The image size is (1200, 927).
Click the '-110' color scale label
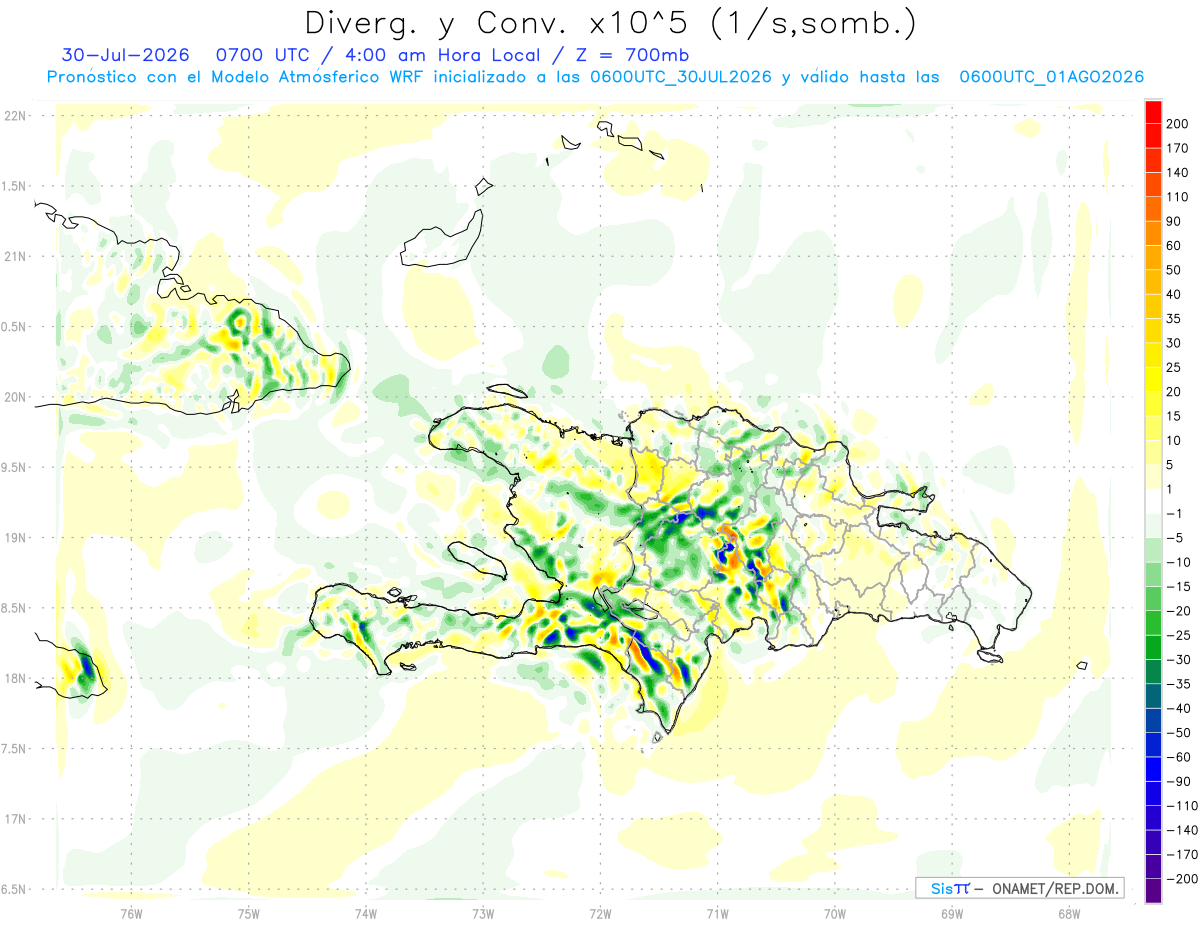pyautogui.click(x=1180, y=806)
